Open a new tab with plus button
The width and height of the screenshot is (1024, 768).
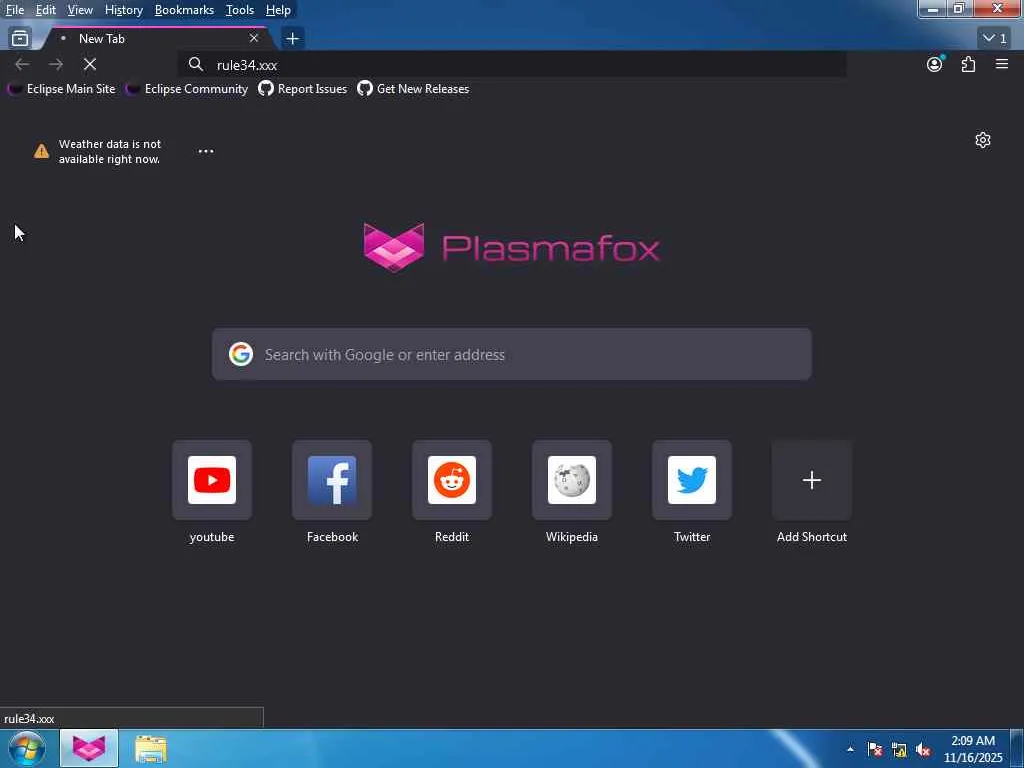pos(293,39)
